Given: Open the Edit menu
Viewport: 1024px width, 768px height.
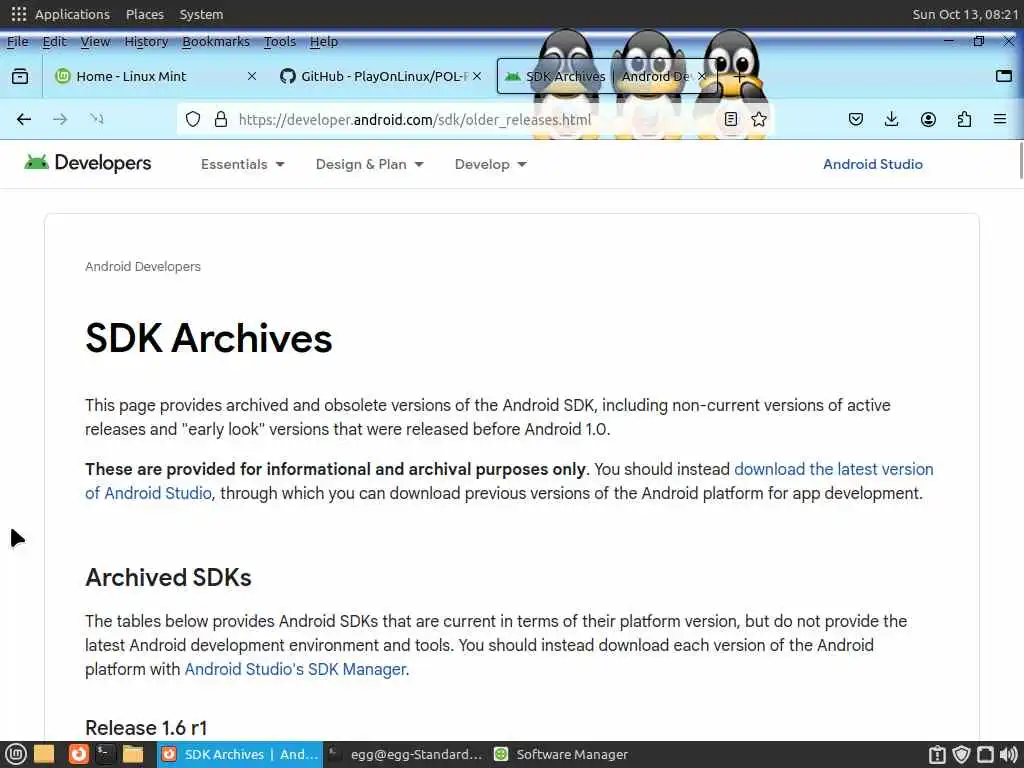Looking at the screenshot, I should click(54, 42).
